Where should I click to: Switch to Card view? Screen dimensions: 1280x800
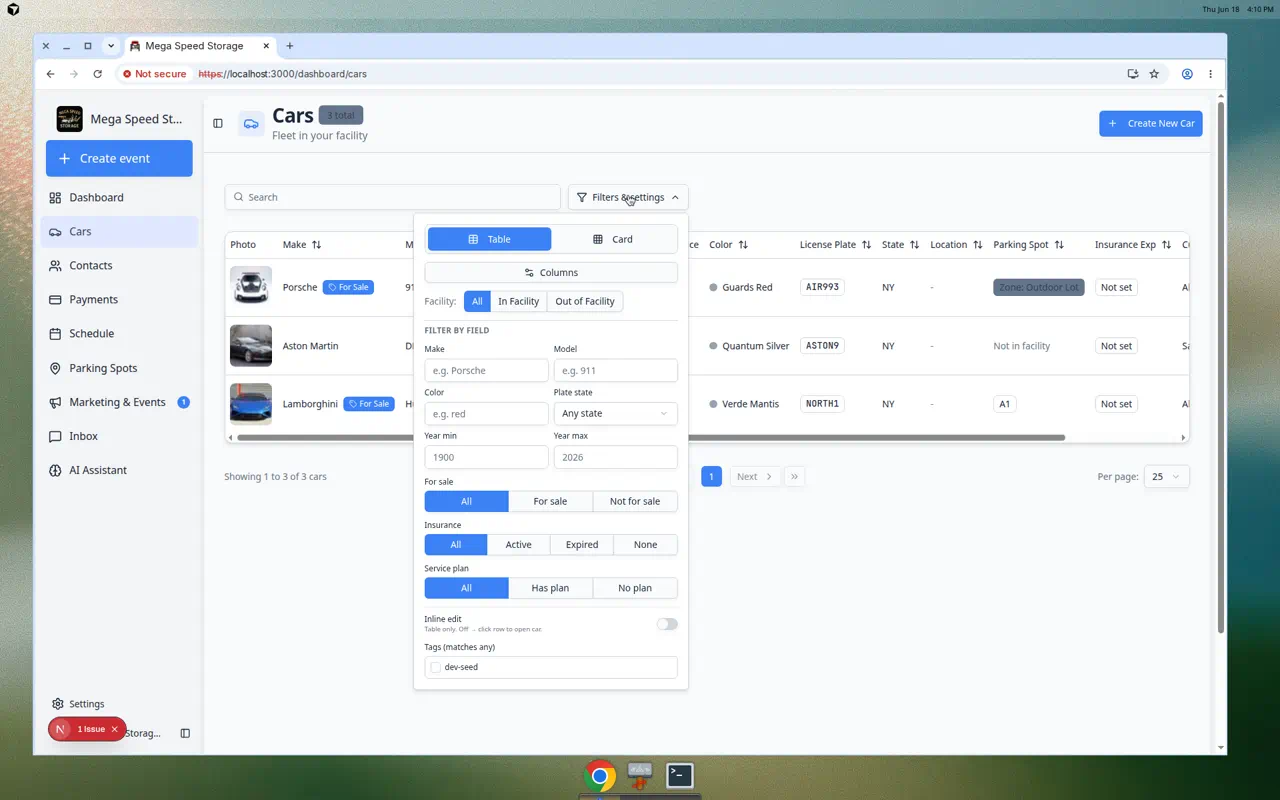point(613,239)
